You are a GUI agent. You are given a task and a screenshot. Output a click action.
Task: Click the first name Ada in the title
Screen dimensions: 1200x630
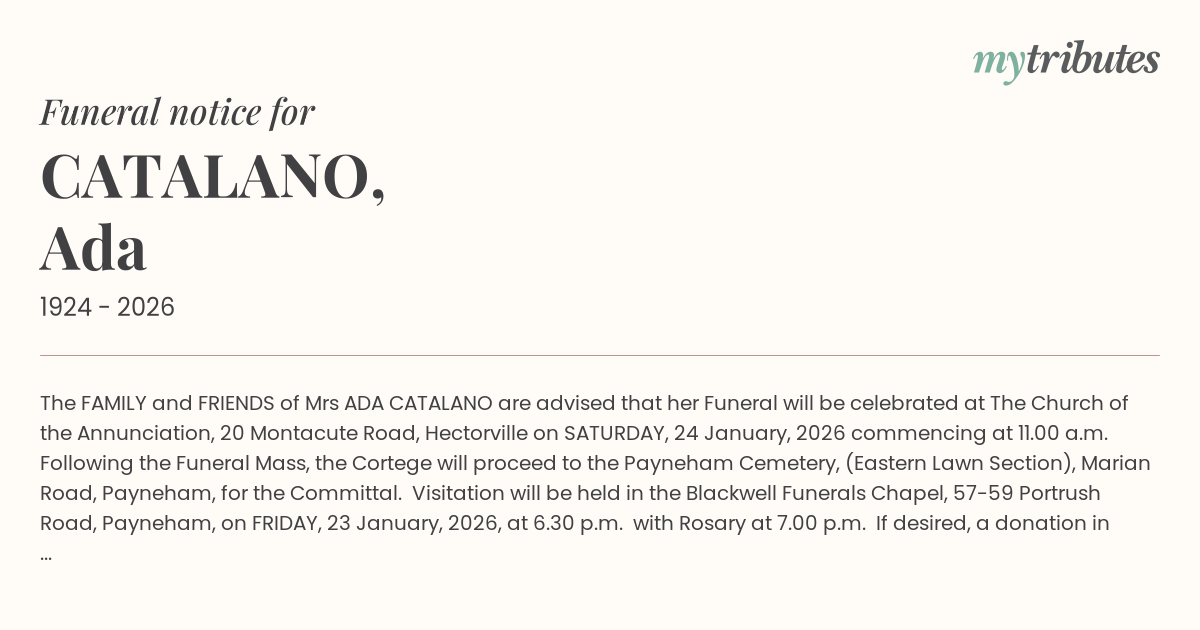pyautogui.click(x=93, y=248)
